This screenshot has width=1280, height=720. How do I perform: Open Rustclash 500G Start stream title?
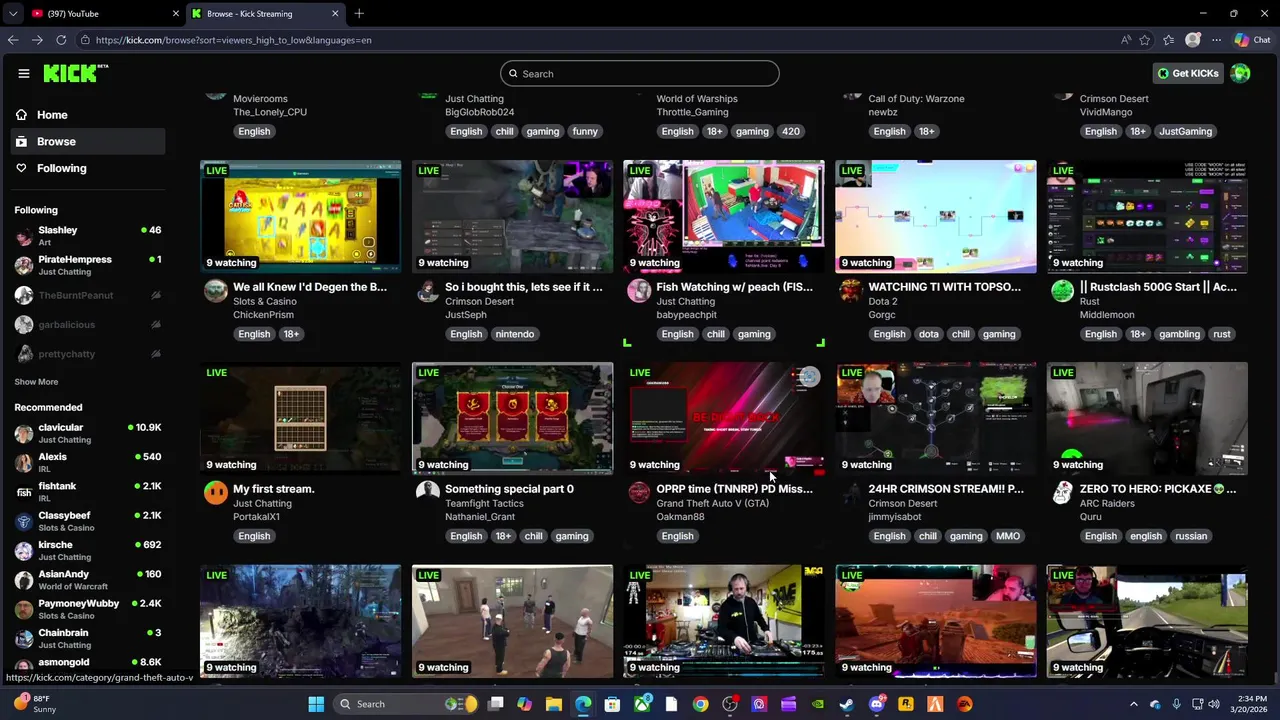pyautogui.click(x=1158, y=287)
